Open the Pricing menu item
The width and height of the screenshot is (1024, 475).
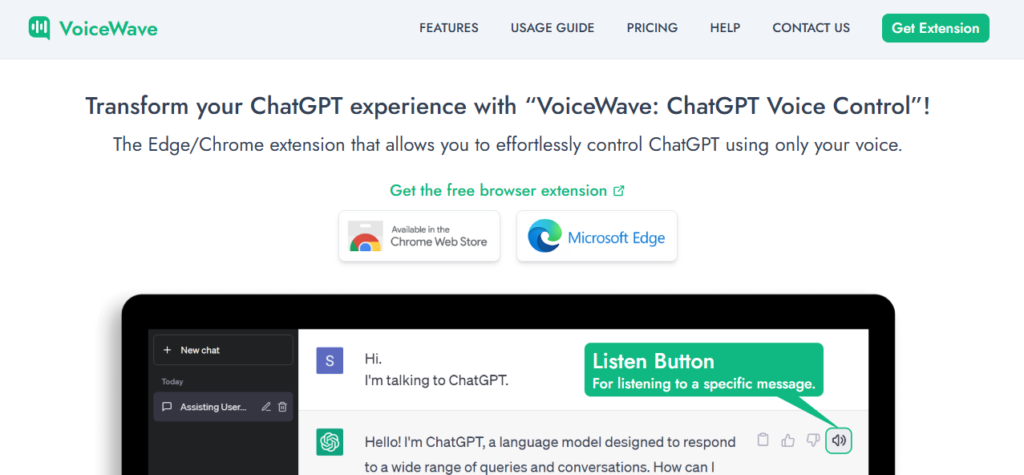(652, 28)
